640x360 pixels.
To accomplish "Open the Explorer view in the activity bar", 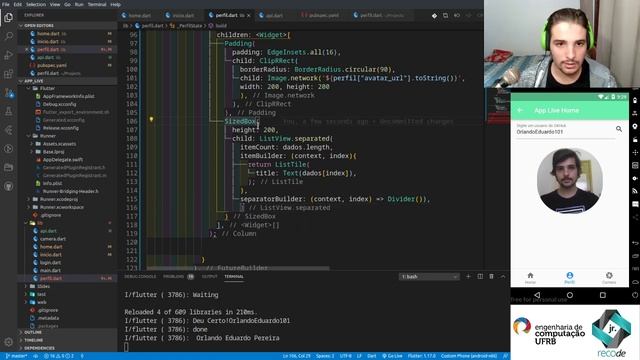I will coord(9,18).
